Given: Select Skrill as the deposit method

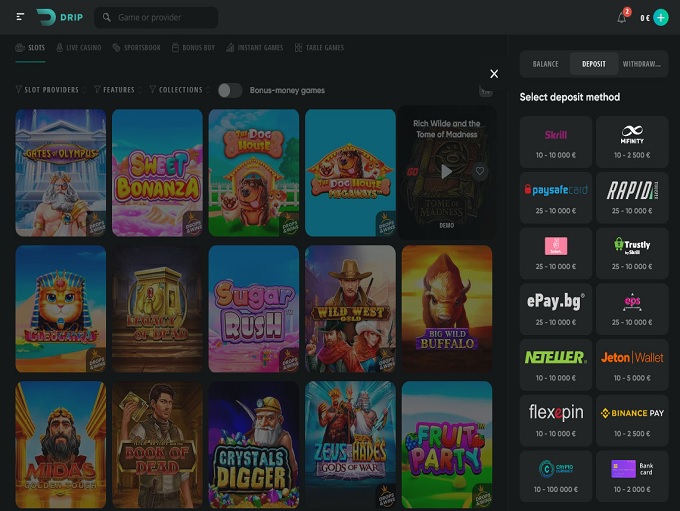Looking at the screenshot, I should [555, 141].
